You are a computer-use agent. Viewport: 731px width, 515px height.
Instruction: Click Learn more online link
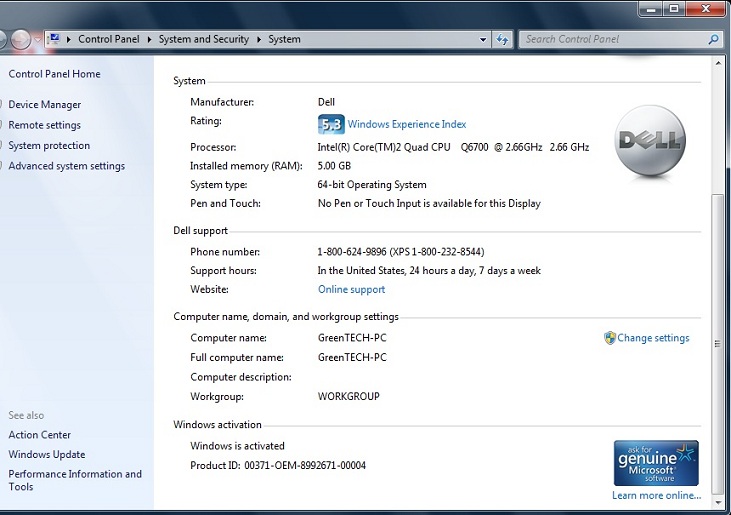point(656,495)
